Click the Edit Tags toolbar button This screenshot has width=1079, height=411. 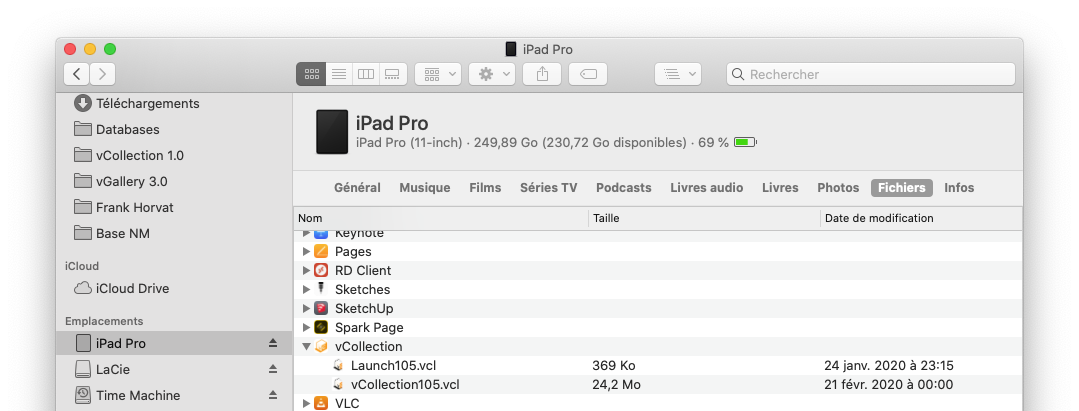[x=588, y=74]
